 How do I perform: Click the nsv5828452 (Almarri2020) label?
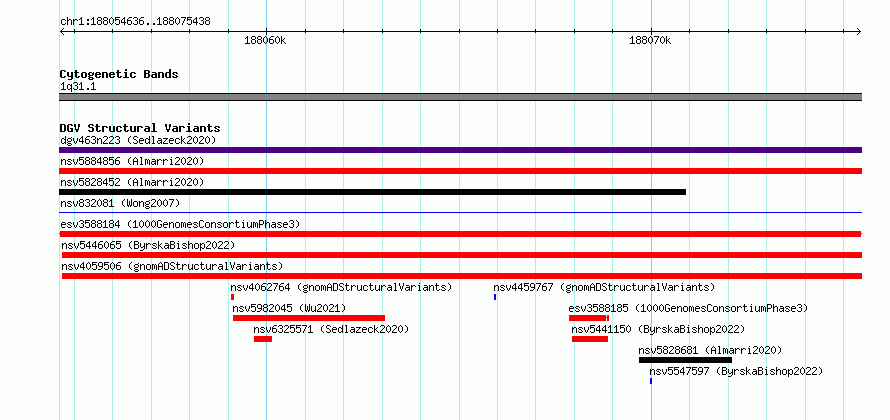pyautogui.click(x=132, y=182)
